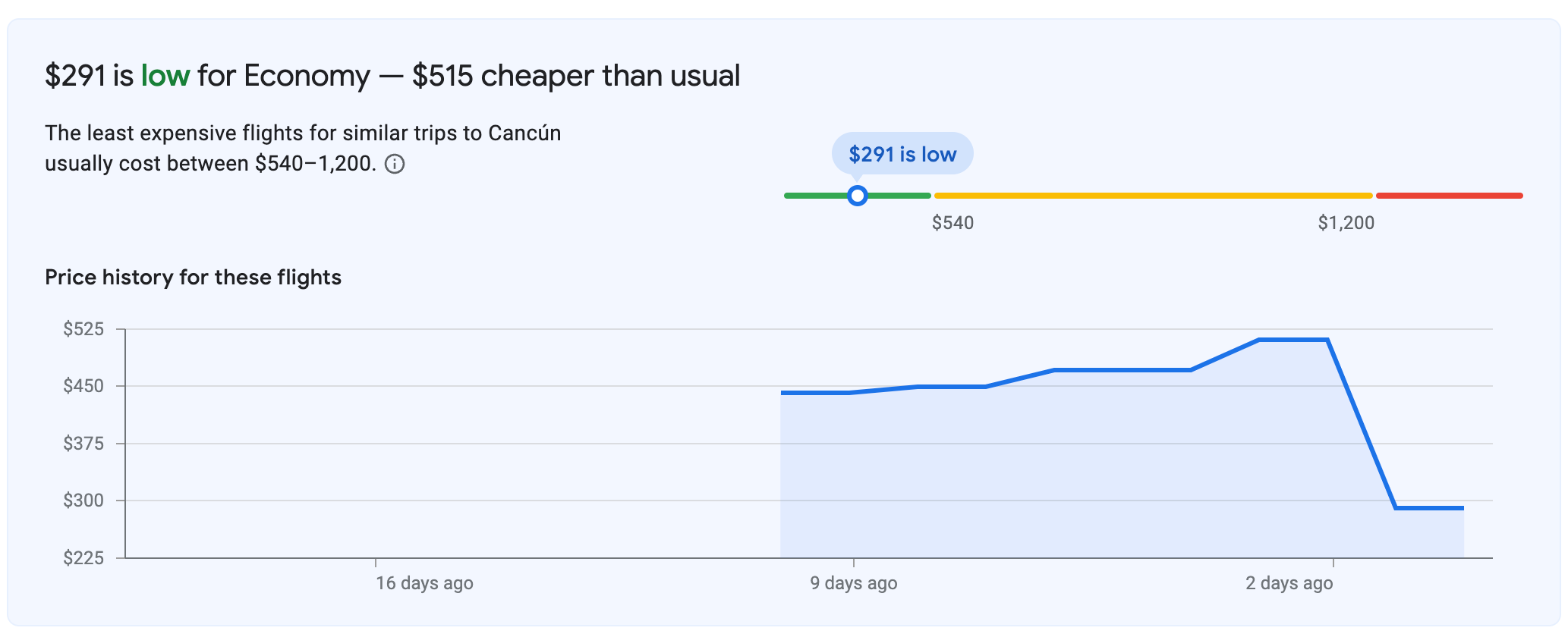The width and height of the screenshot is (1568, 634).
Task: Click the red high-price range bar
Action: [1449, 196]
